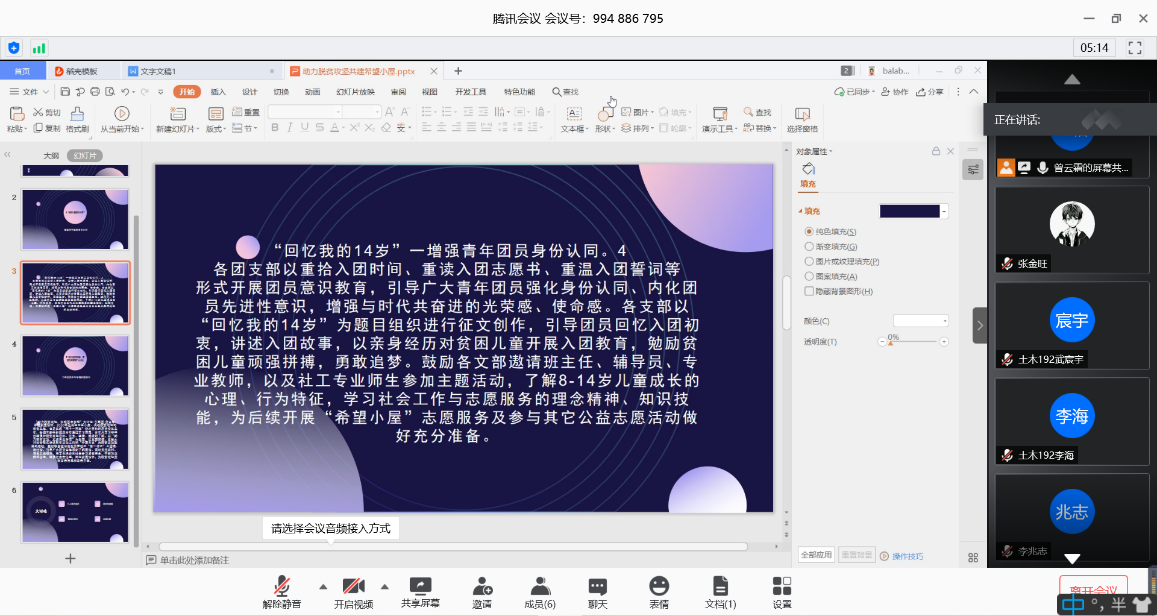The image size is (1157, 616).
Task: Open the 邀请 invite icon
Action: coord(482,587)
